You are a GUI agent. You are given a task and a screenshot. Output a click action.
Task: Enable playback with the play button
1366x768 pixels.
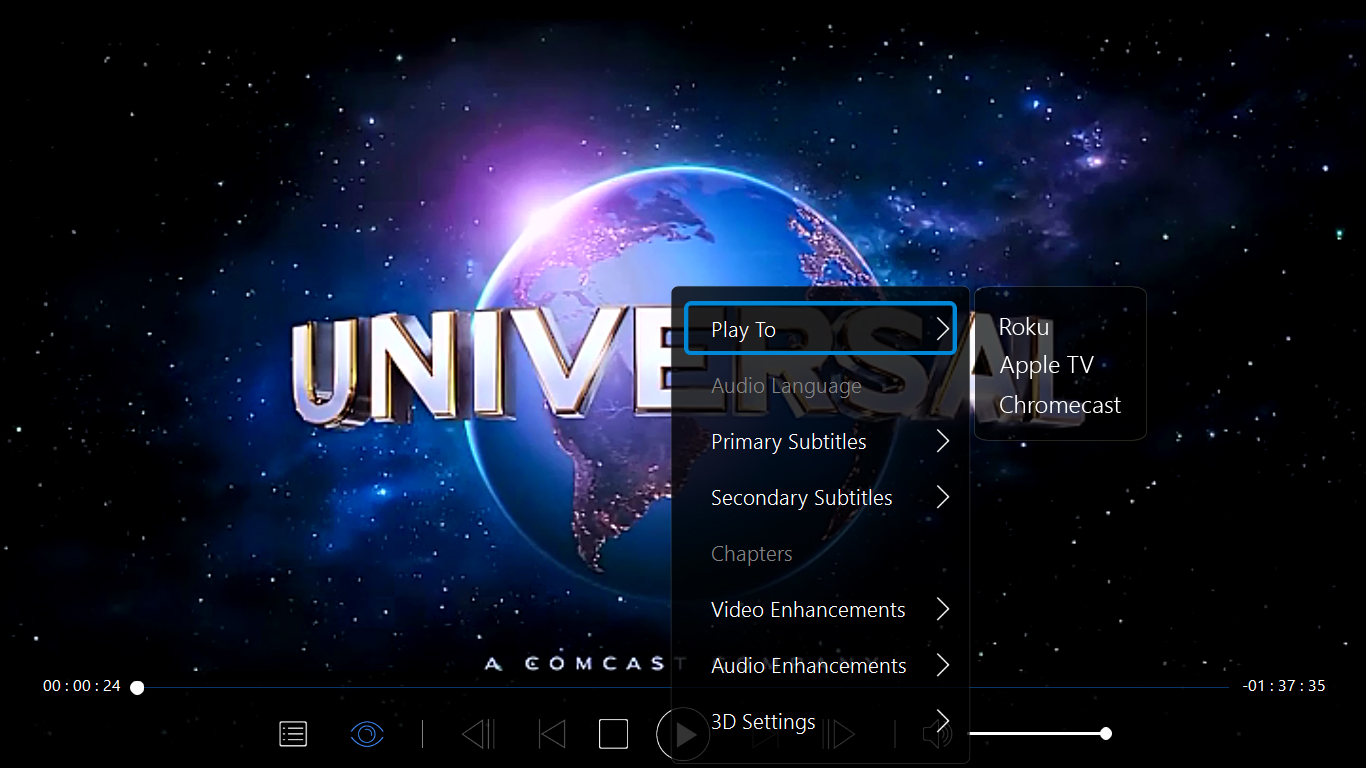pos(683,733)
